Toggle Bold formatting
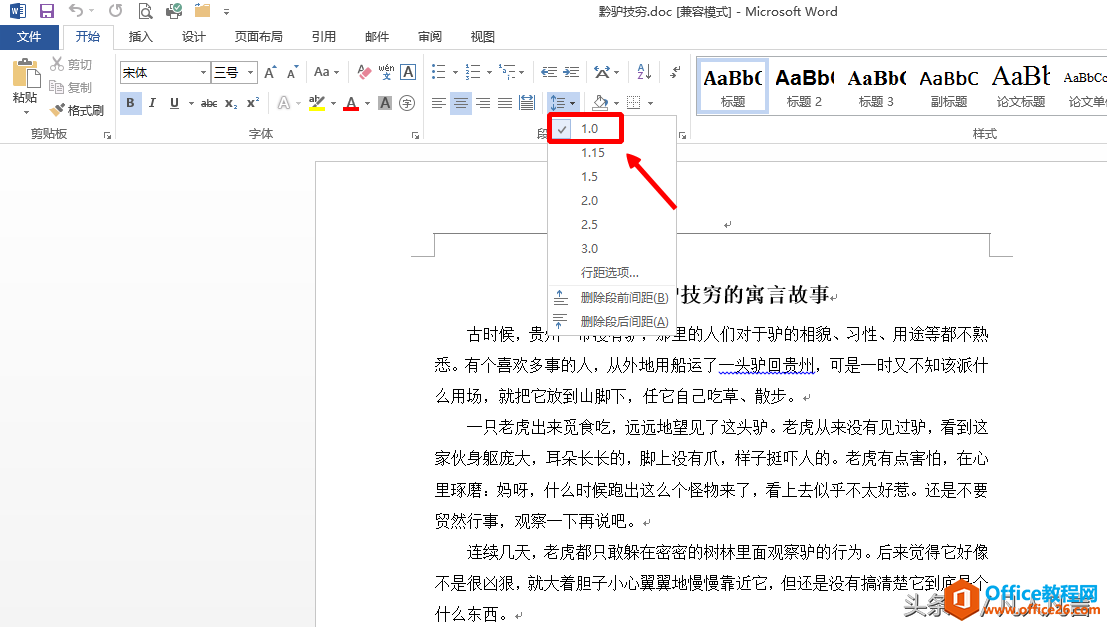The width and height of the screenshot is (1107, 627). coord(130,103)
